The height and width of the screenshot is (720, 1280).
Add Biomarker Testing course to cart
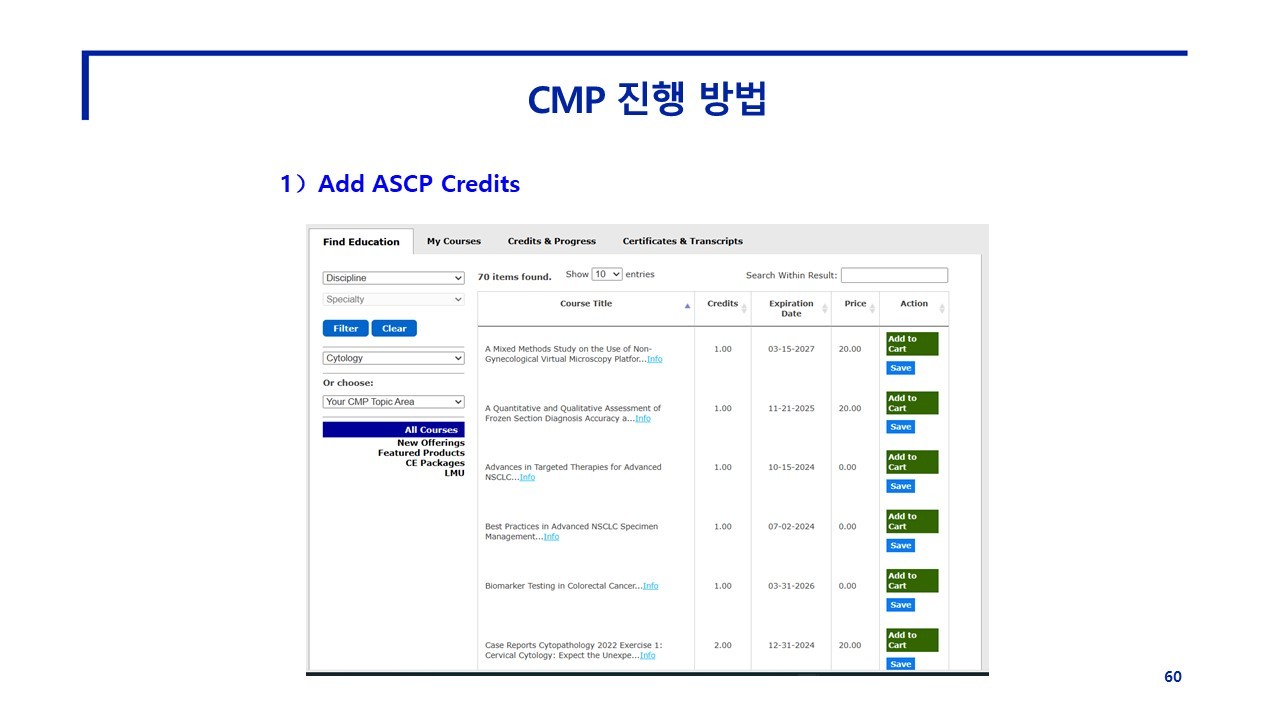pos(912,581)
